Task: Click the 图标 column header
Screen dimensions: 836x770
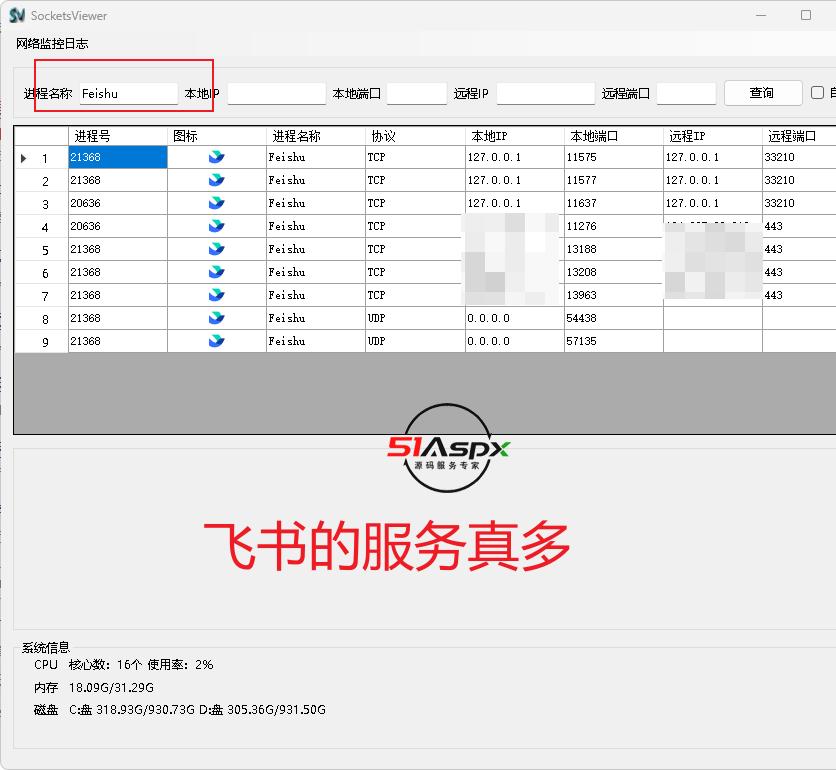Action: [217, 136]
